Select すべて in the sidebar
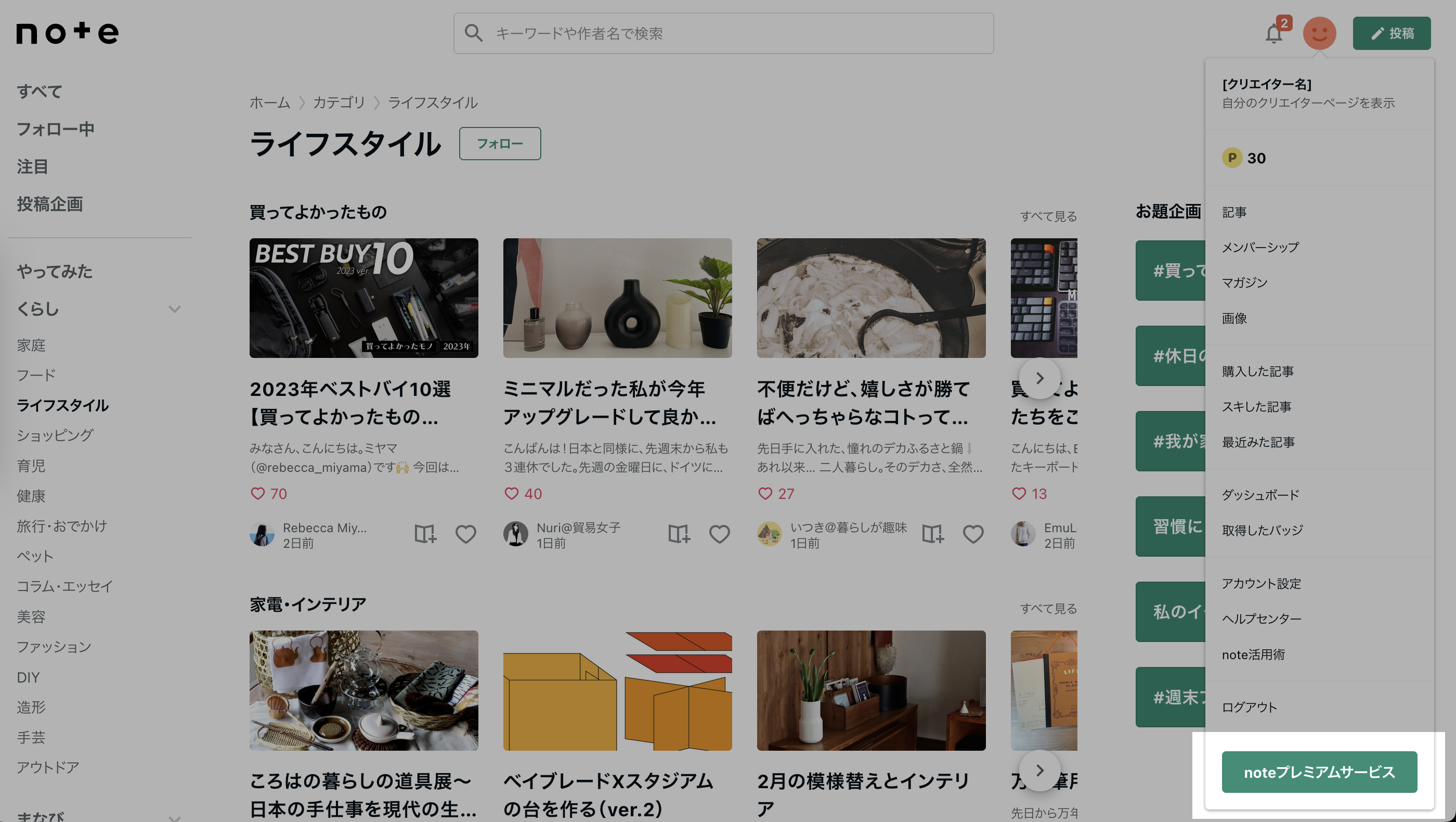The height and width of the screenshot is (822, 1456). [x=40, y=91]
